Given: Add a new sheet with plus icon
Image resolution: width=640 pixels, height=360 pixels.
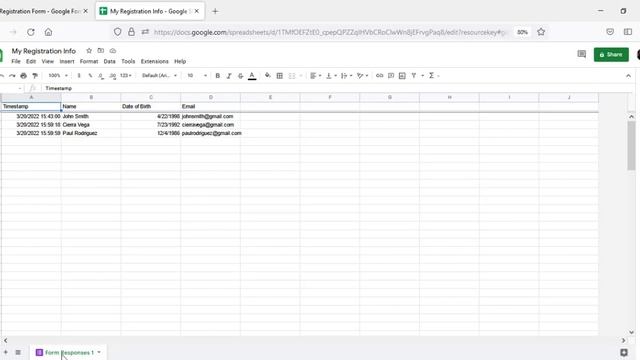Looking at the screenshot, I should click(6, 352).
